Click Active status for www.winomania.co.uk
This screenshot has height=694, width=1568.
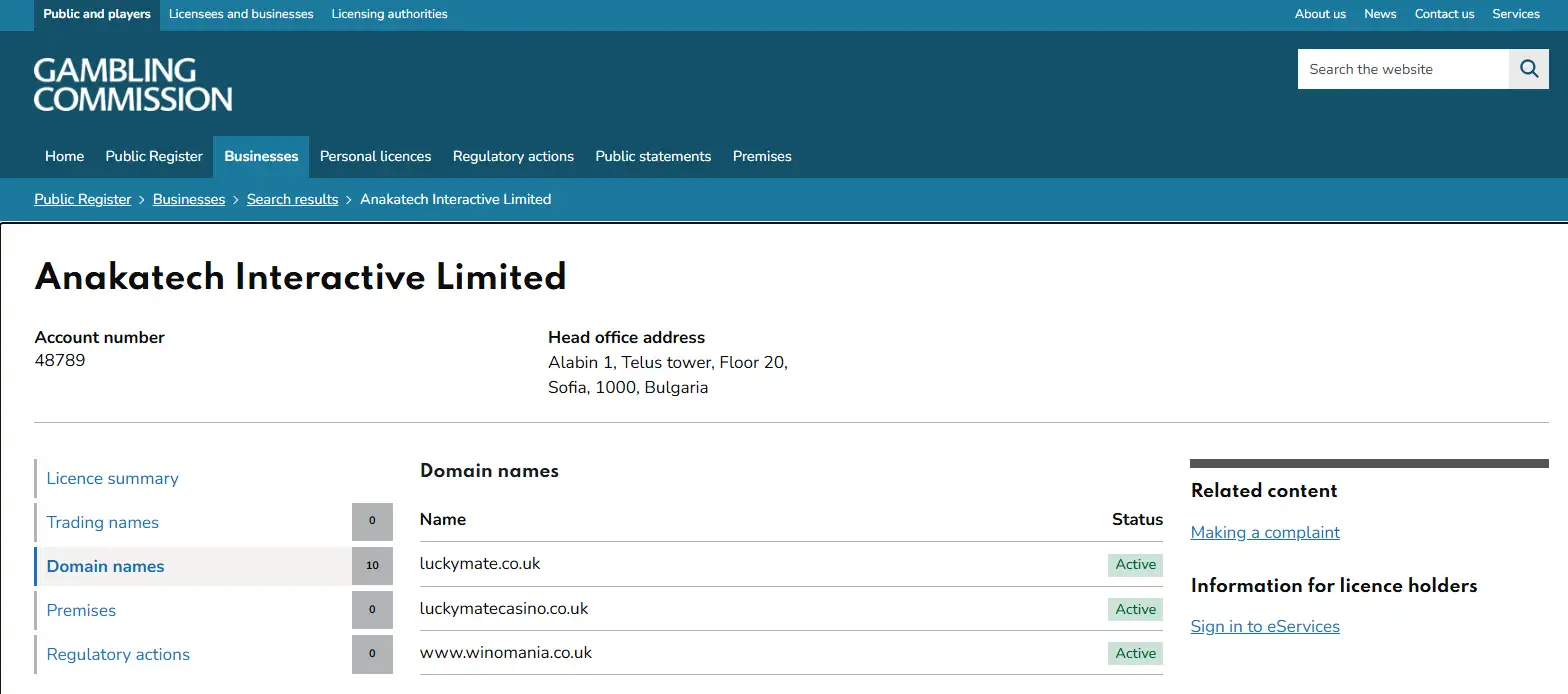(x=1135, y=653)
